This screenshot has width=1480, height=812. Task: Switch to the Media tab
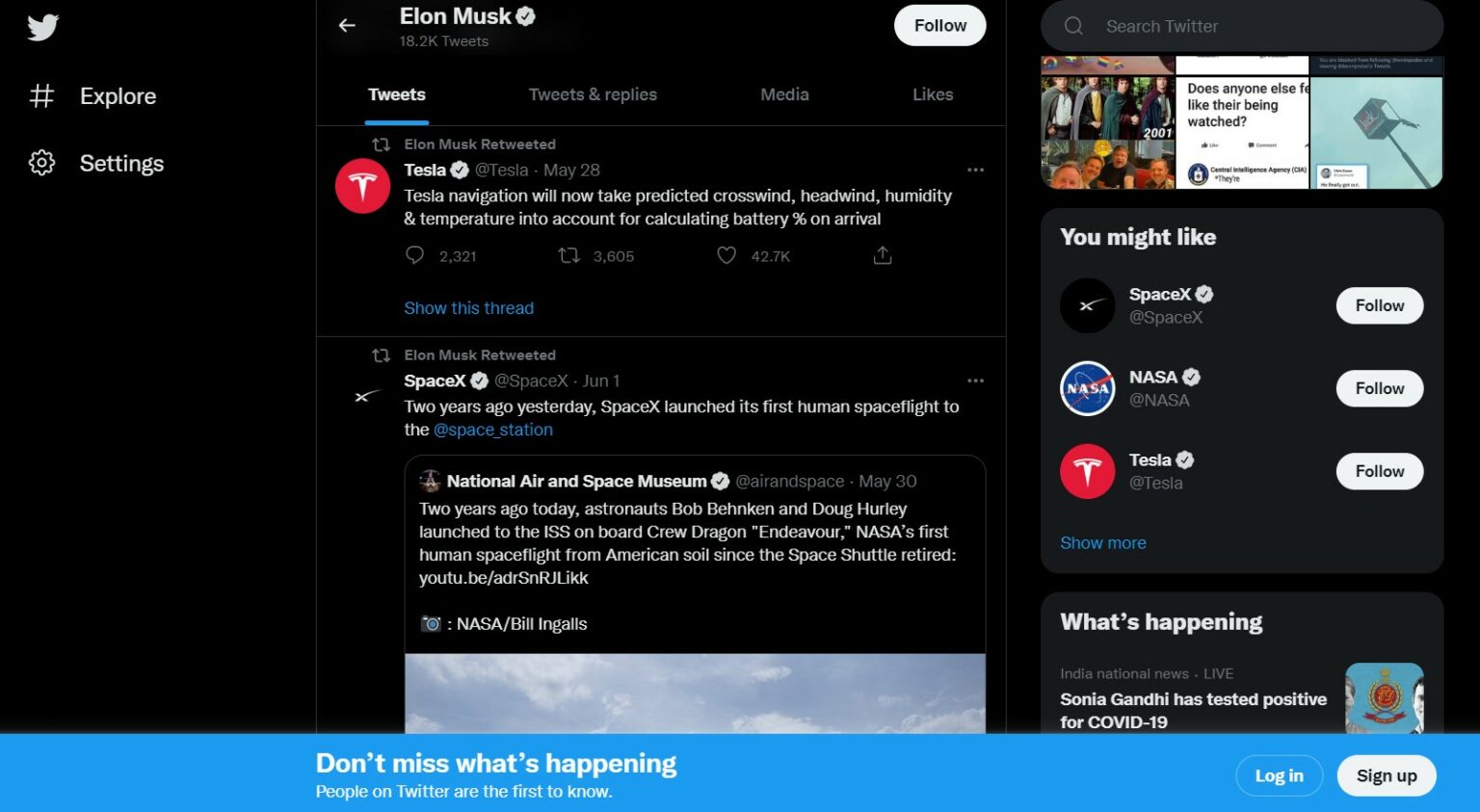784,94
